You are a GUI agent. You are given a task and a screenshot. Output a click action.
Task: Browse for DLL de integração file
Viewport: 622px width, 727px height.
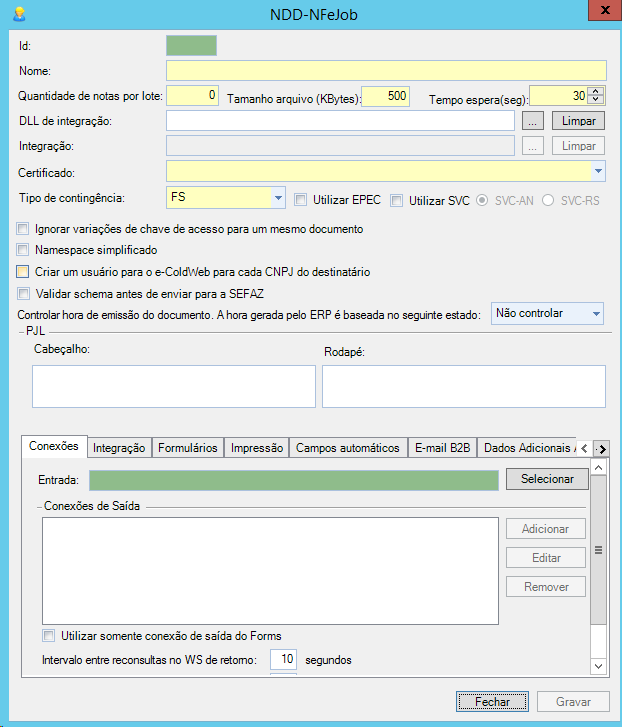click(533, 121)
